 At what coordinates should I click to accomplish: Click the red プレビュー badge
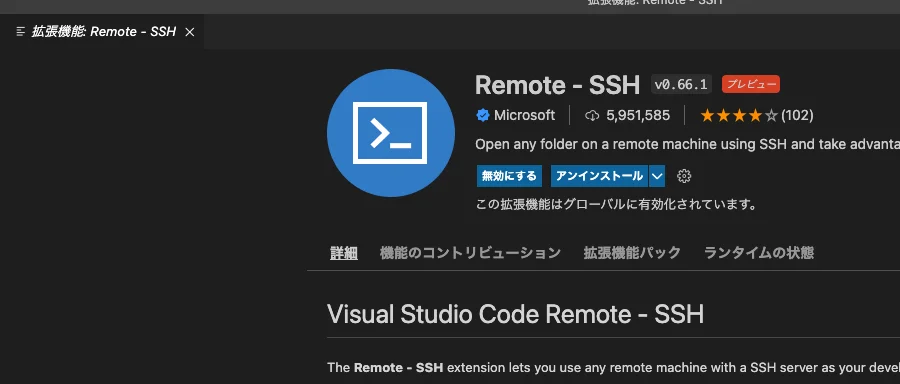point(751,84)
